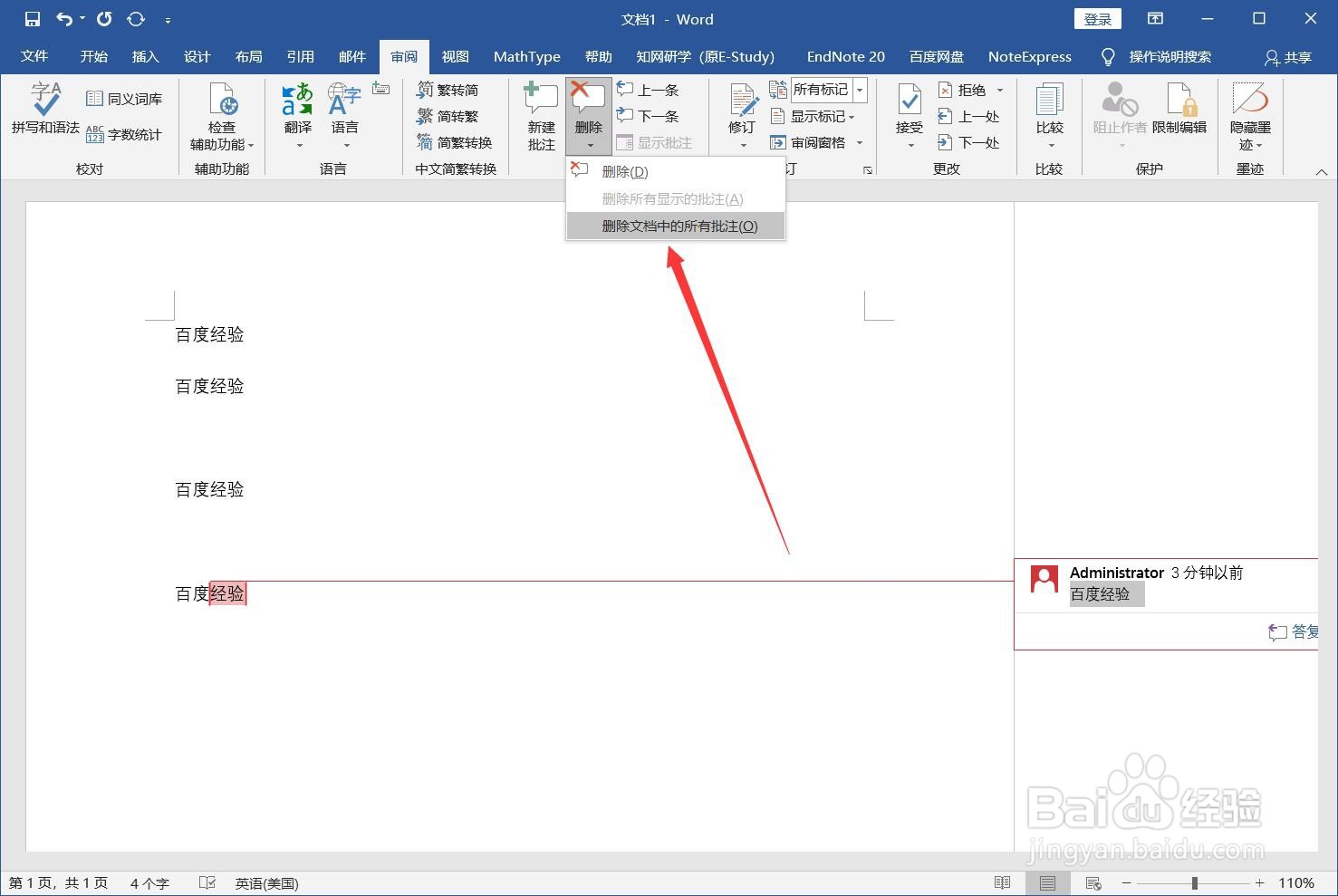Open the Tracking group dialog launcher
This screenshot has width=1338, height=896.
click(867, 169)
